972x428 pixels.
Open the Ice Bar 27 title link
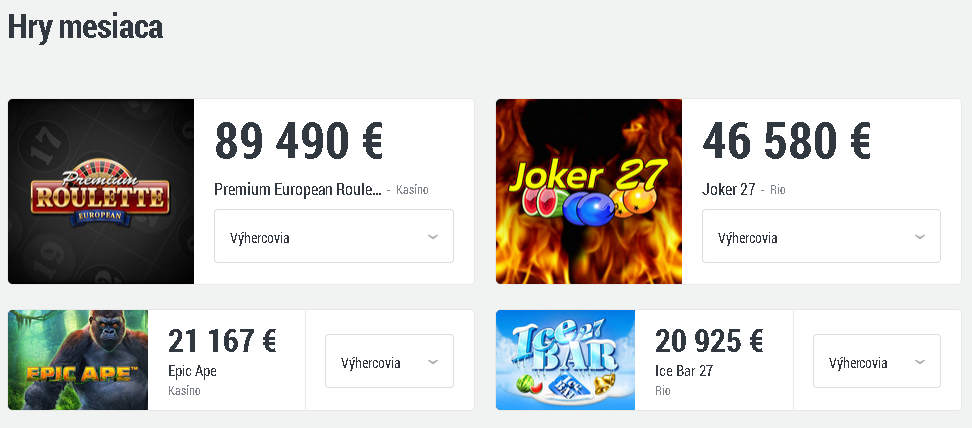tap(684, 371)
